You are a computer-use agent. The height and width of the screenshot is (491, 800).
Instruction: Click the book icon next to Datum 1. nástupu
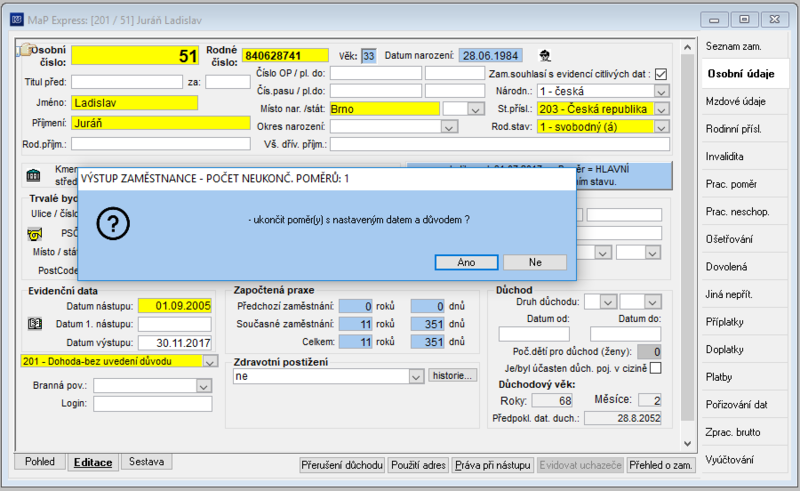tap(35, 324)
